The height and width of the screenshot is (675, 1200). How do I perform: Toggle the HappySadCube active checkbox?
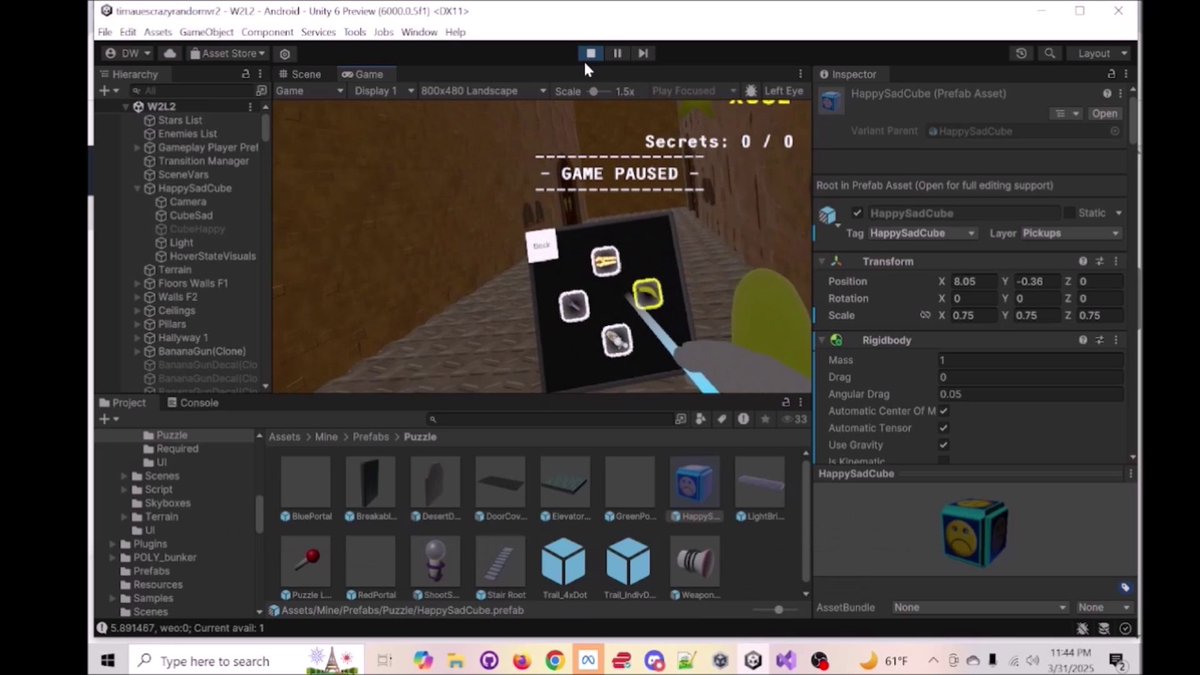857,212
